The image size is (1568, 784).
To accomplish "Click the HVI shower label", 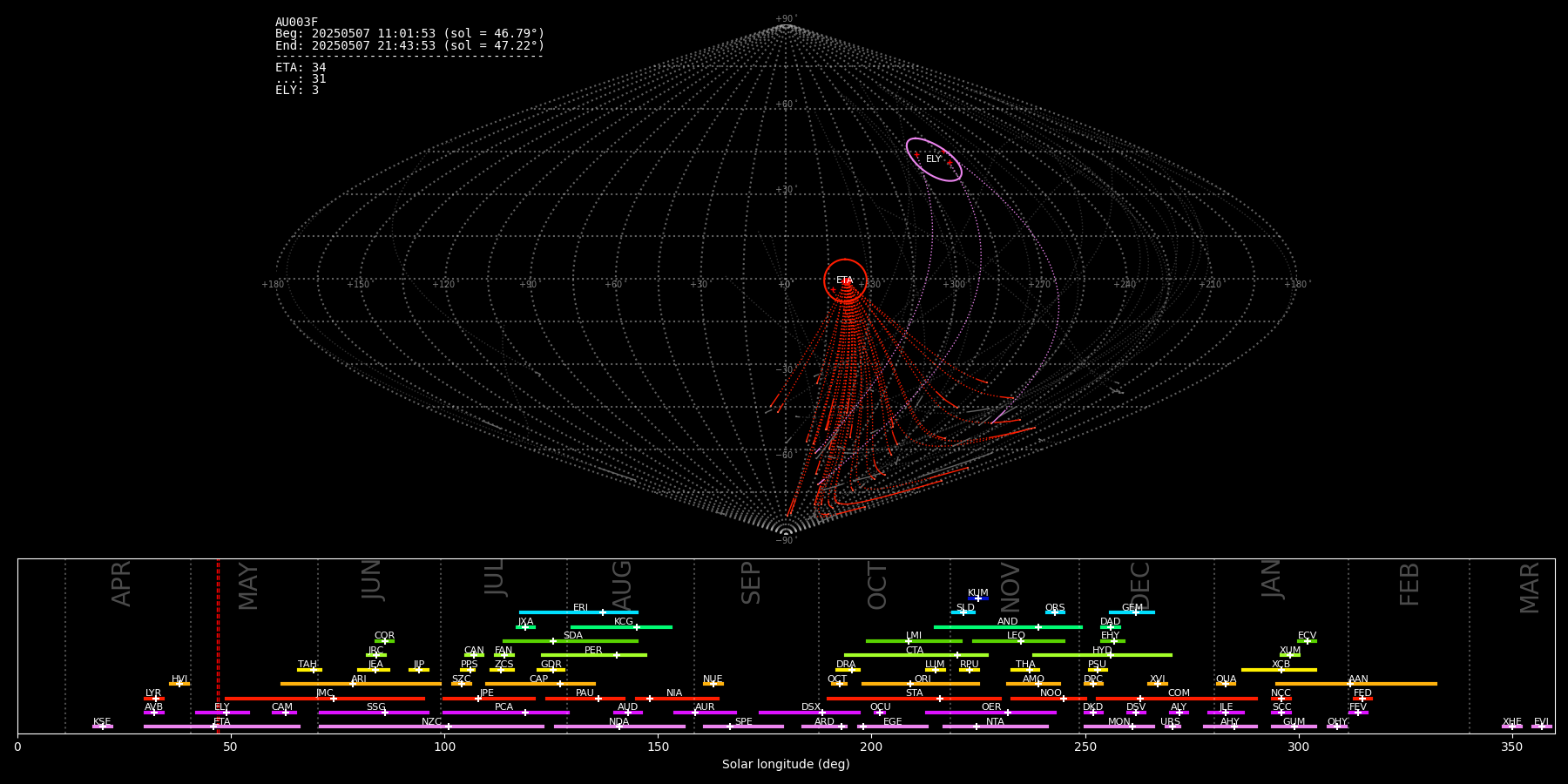I will (179, 679).
